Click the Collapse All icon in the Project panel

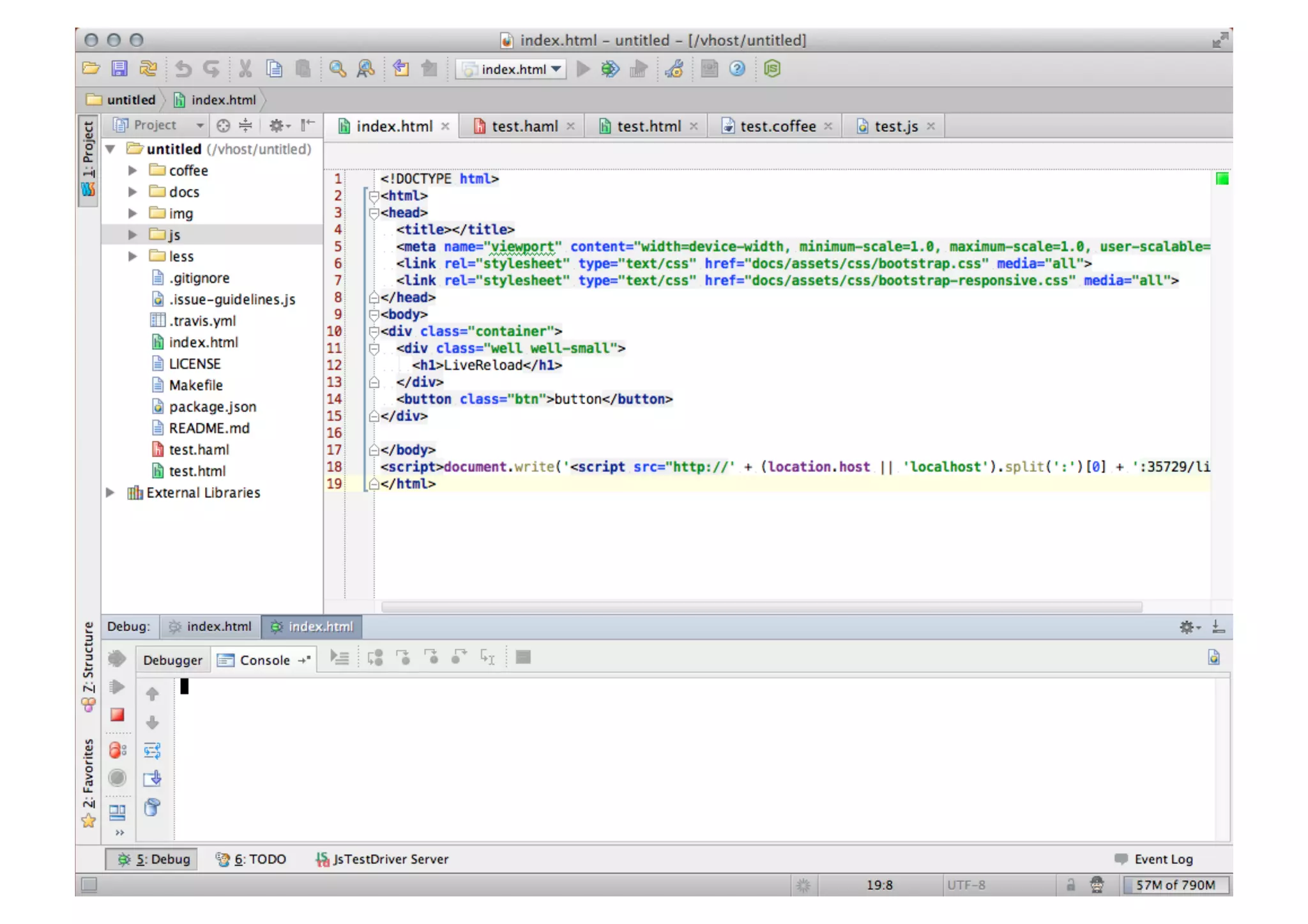click(245, 125)
